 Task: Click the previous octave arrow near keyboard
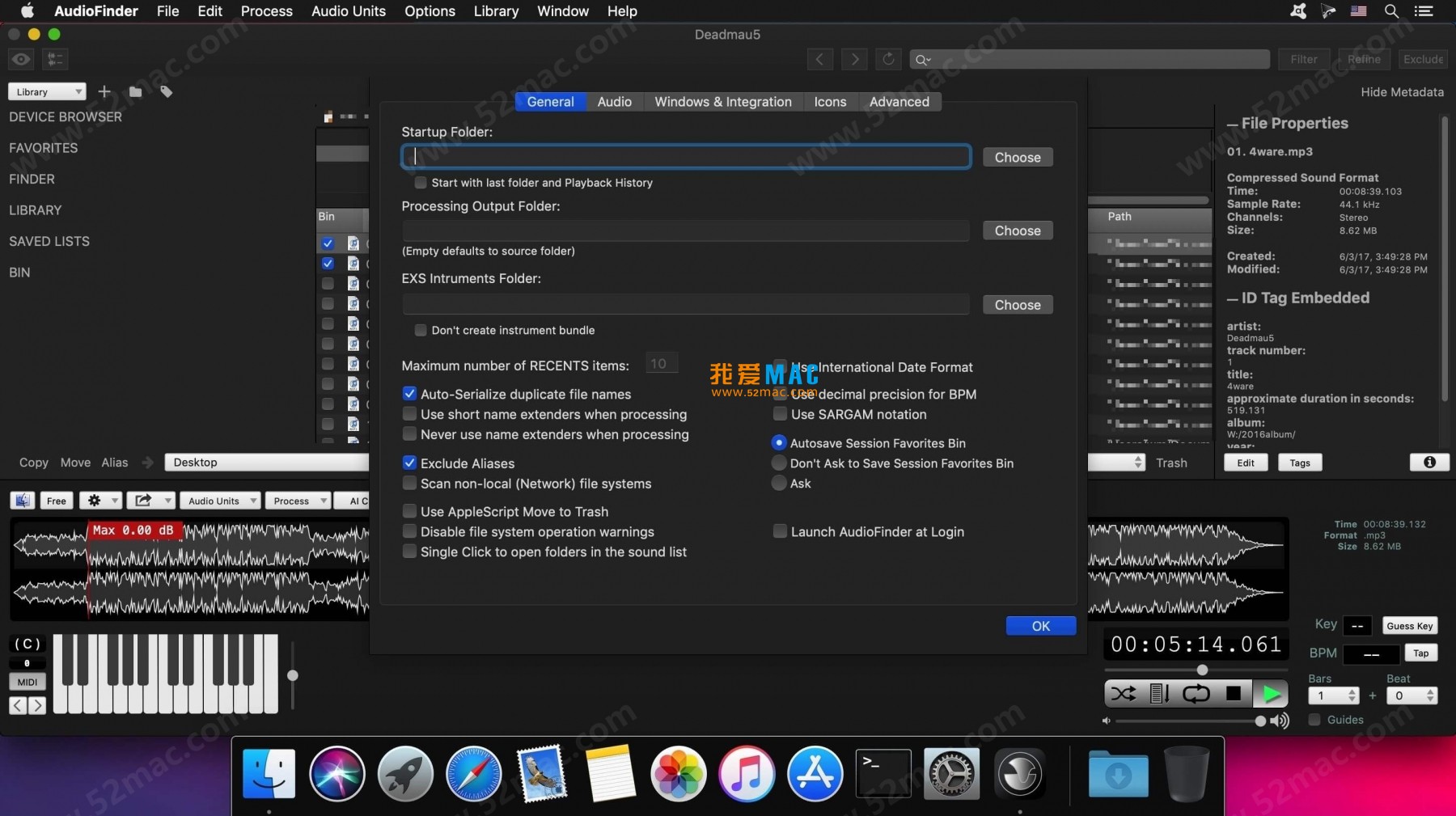point(18,705)
